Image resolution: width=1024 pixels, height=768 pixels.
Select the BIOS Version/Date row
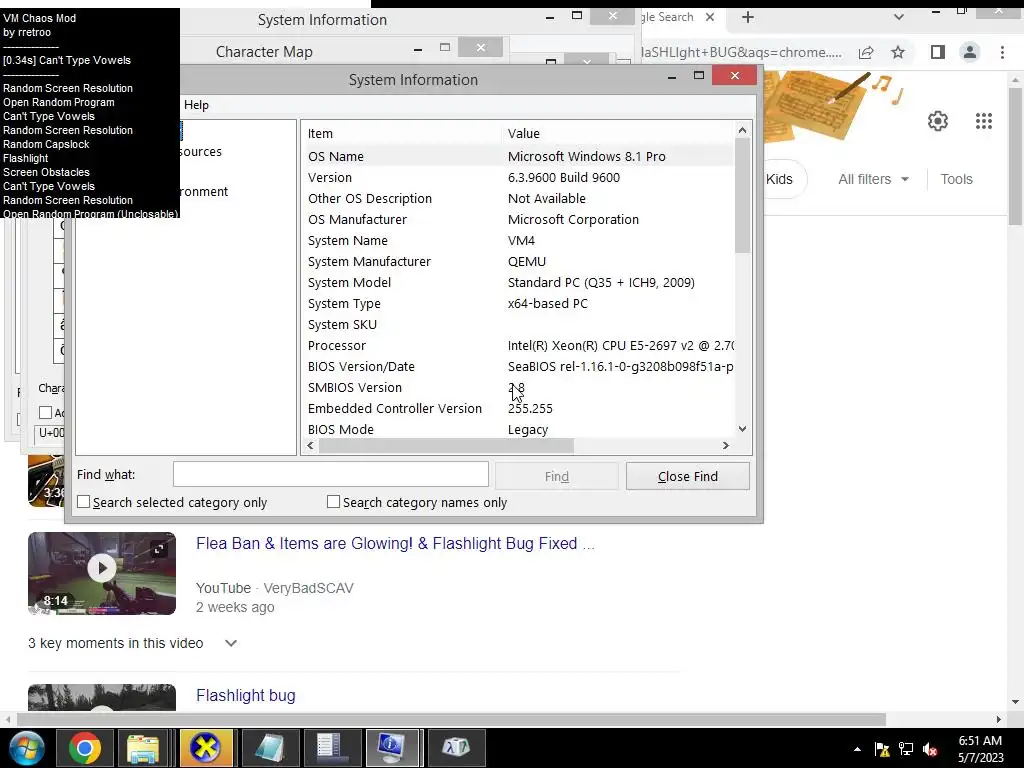[x=520, y=366]
